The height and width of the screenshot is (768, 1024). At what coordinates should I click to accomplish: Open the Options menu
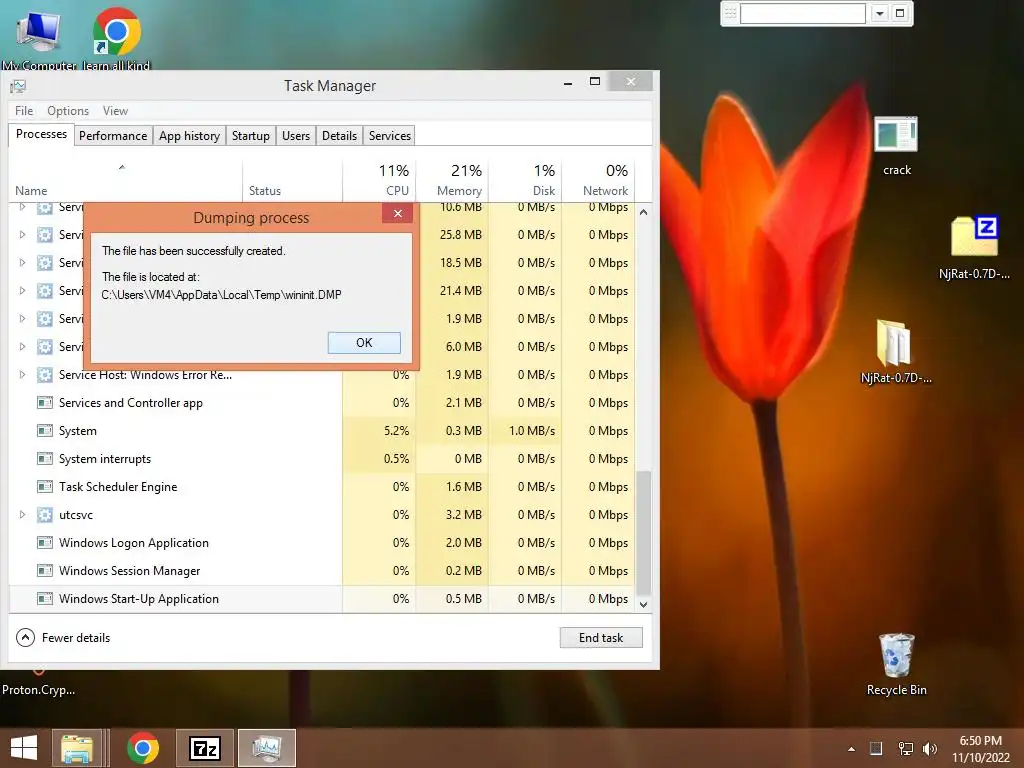coord(68,111)
